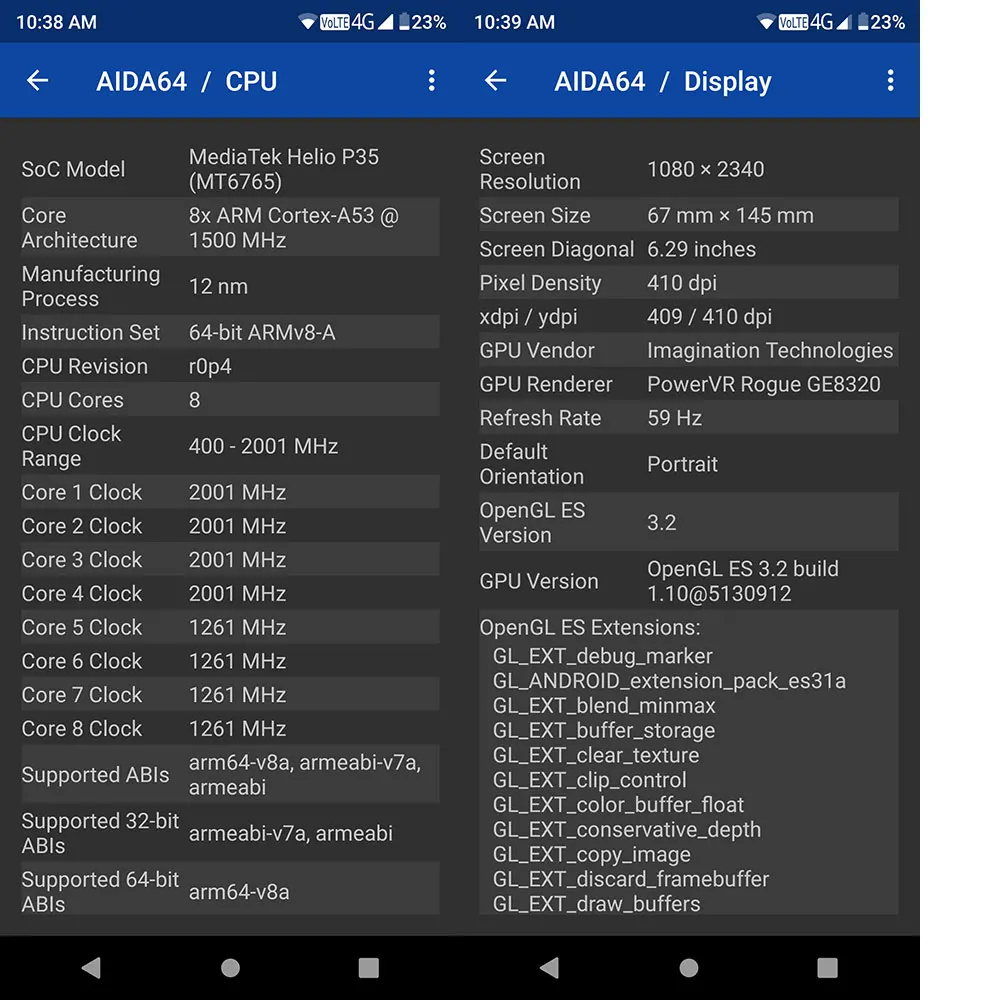Tap back arrow in AIDA64 Display screen
This screenshot has height=1000, width=1000.
(496, 80)
